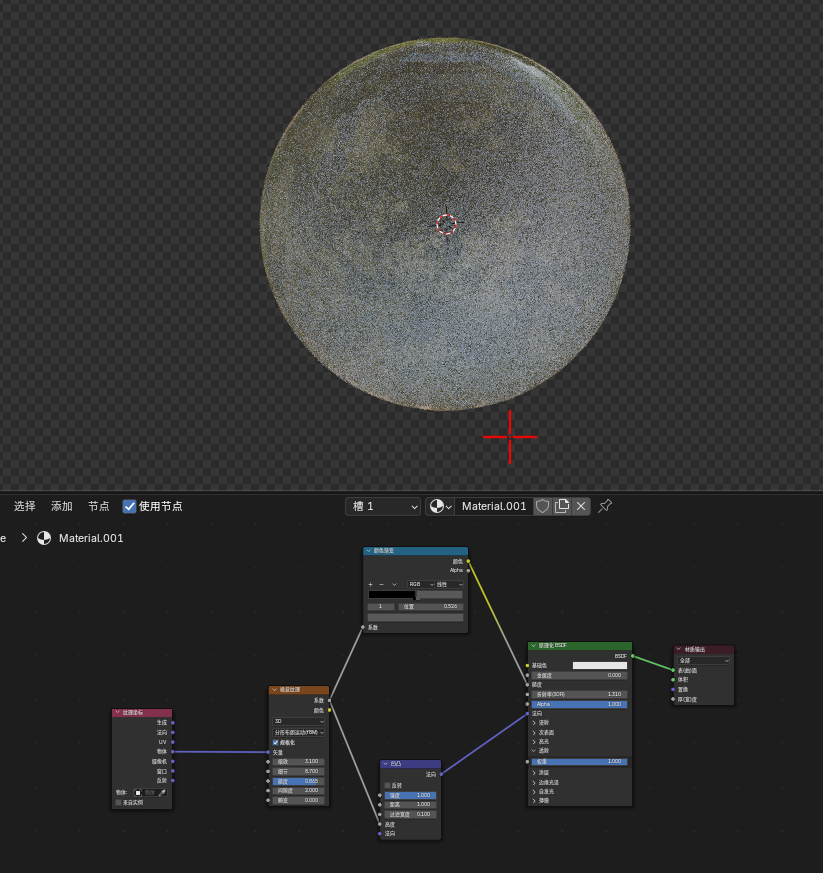Collapse the Principled BSDF node header arrow
823x873 pixels.
click(x=533, y=646)
